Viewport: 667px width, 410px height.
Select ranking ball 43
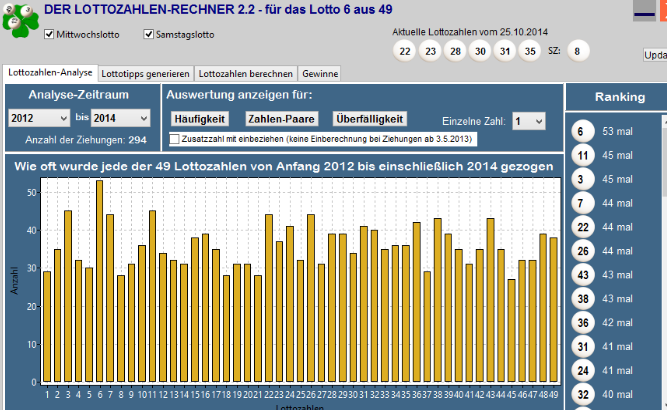pyautogui.click(x=582, y=275)
